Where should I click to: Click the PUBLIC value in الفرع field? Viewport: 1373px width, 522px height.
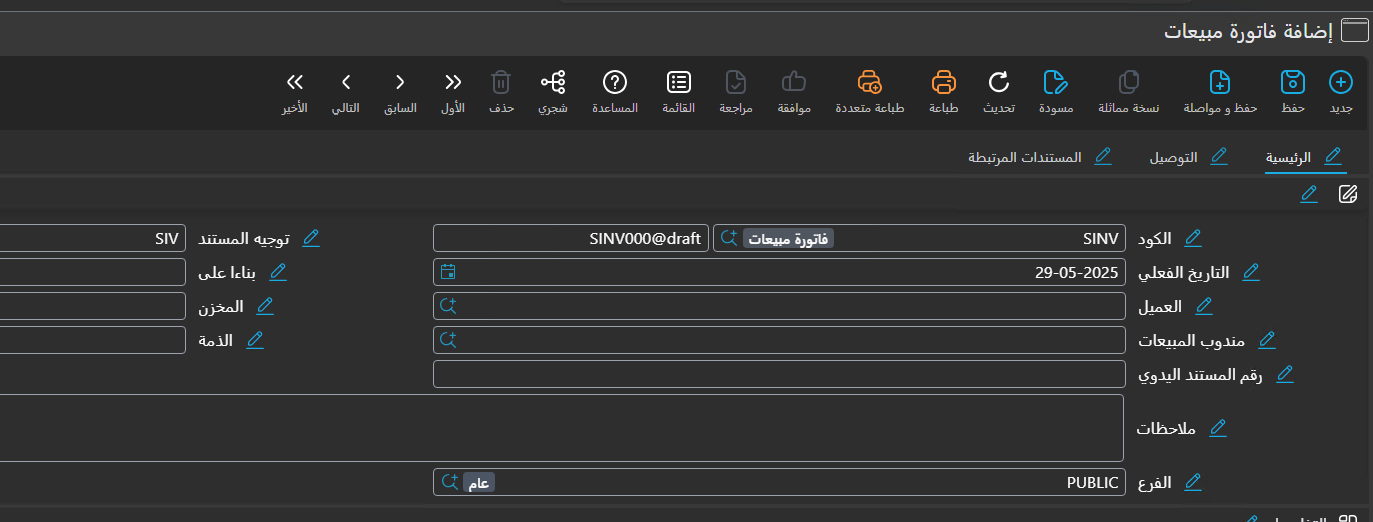tap(1092, 482)
